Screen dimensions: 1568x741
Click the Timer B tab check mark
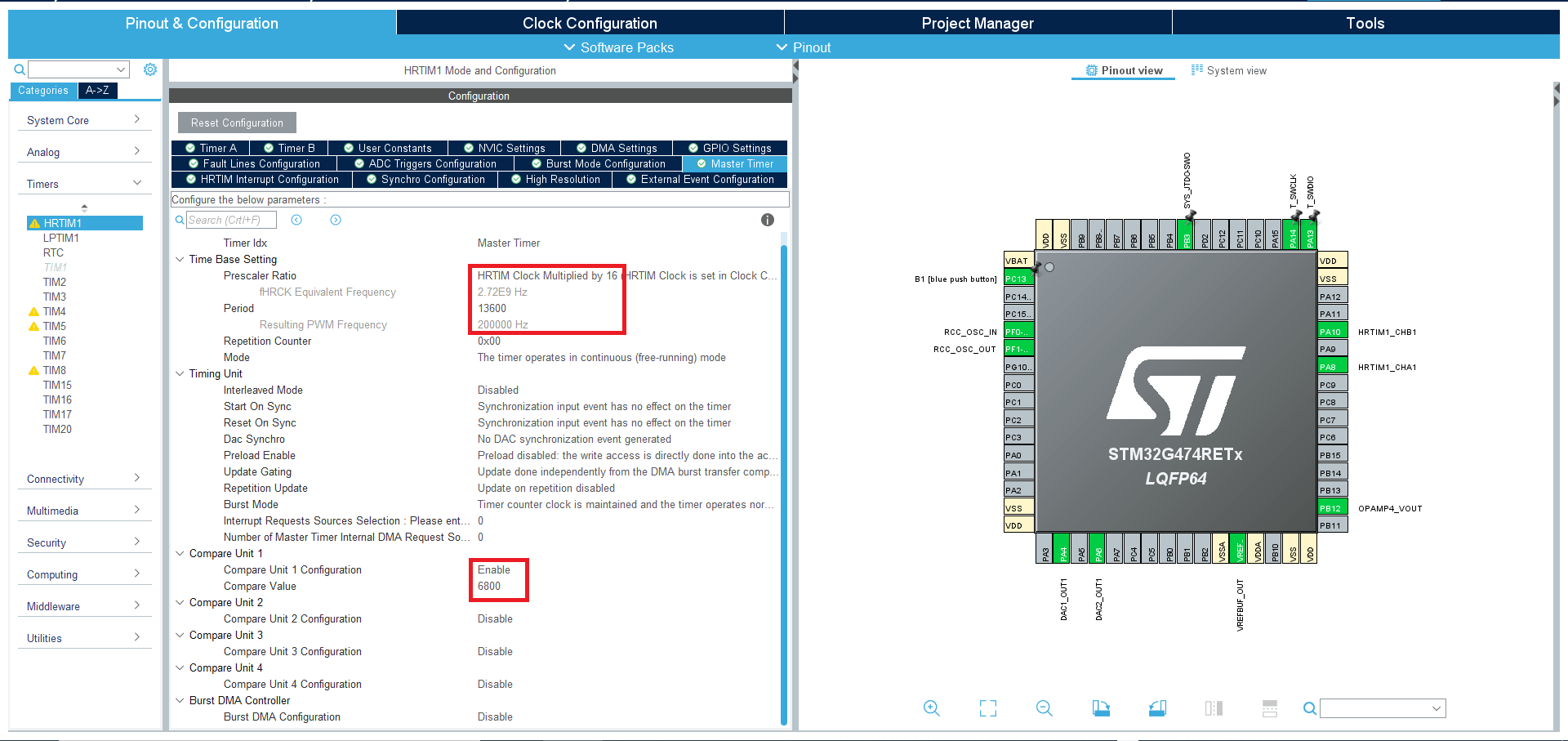coord(269,148)
